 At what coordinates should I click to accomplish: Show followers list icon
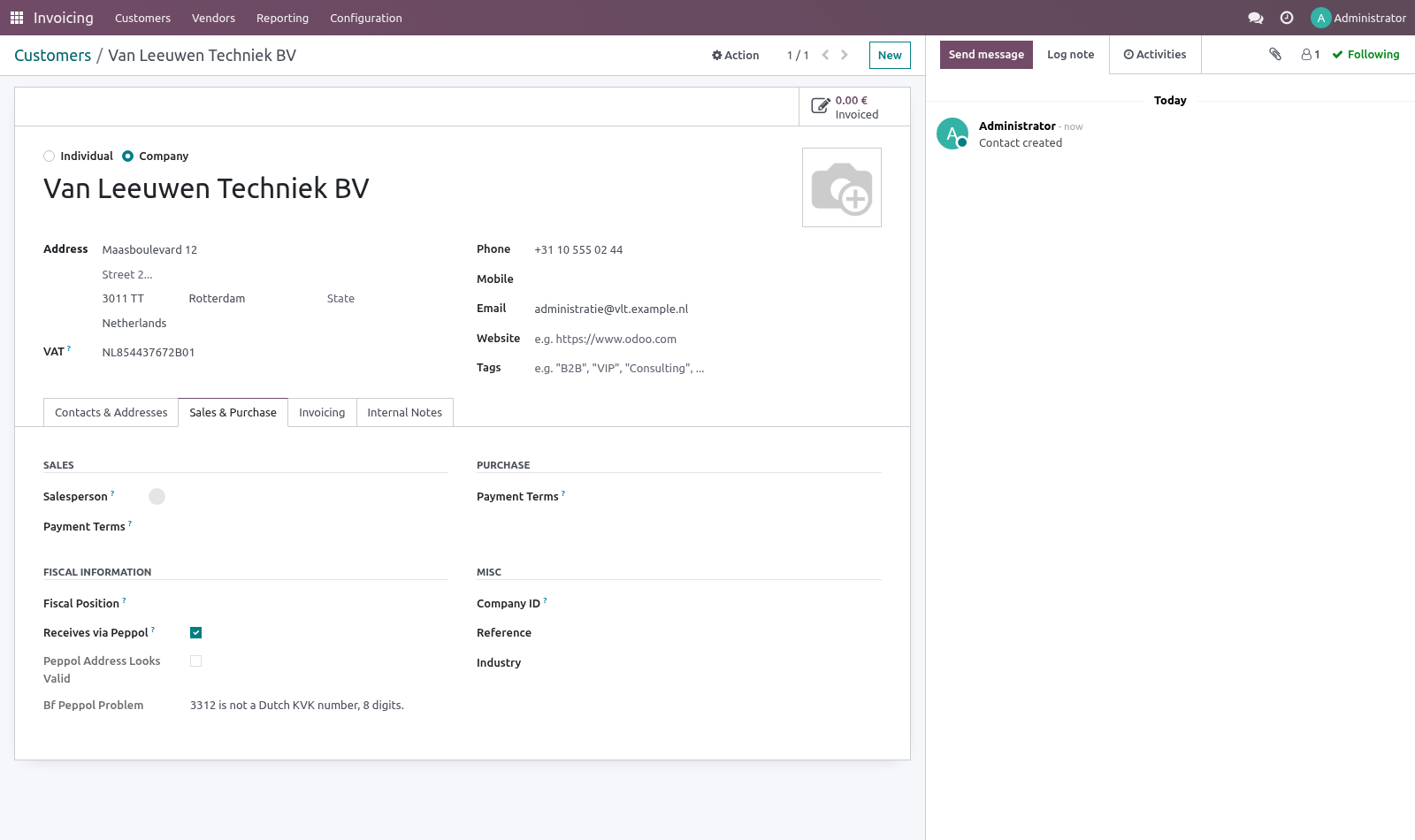(x=1311, y=54)
